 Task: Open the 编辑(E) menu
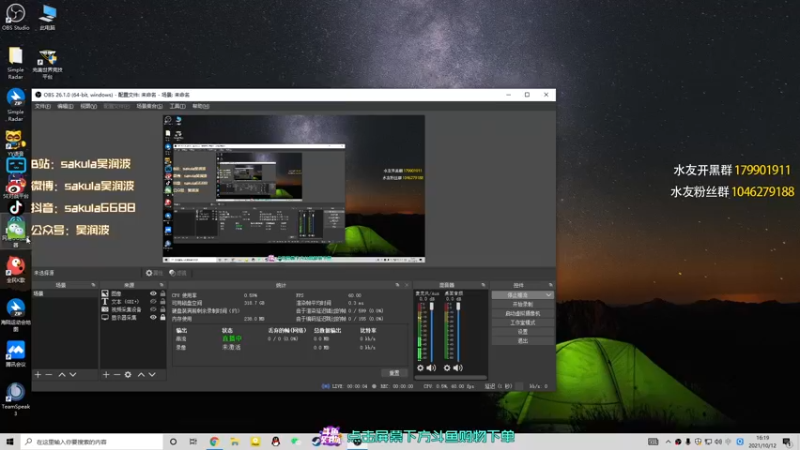coord(65,106)
